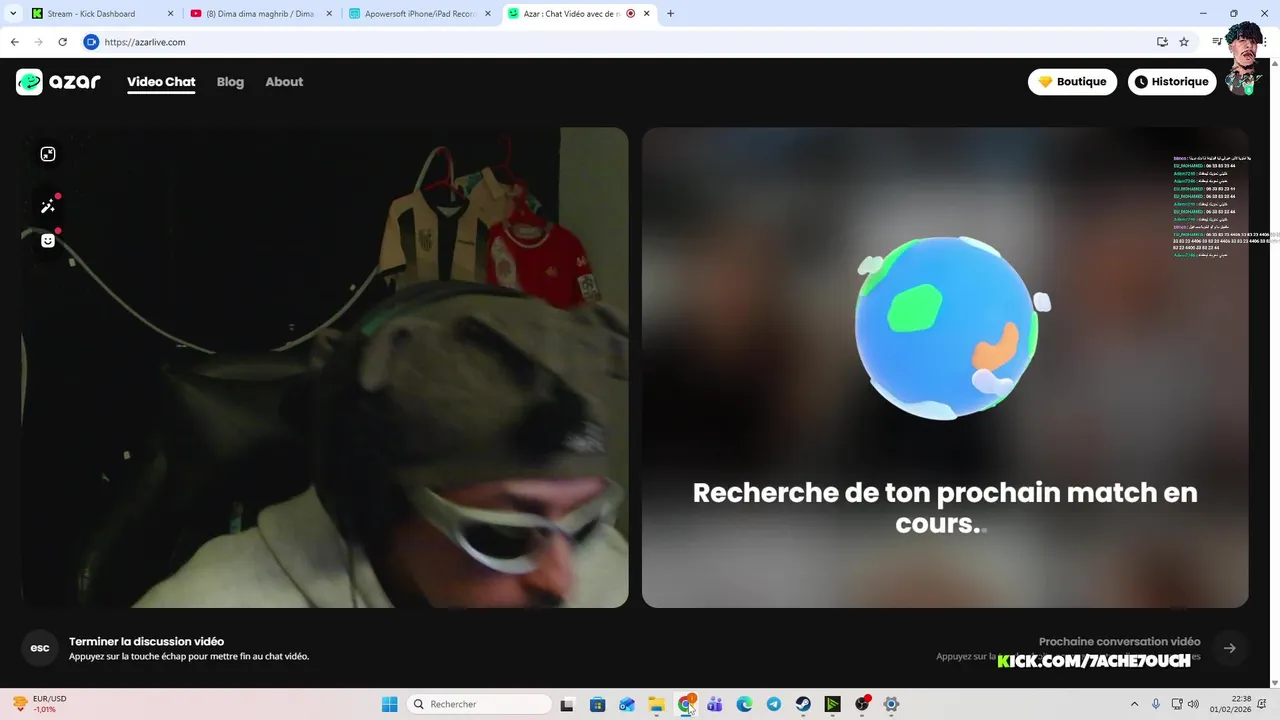Image resolution: width=1280 pixels, height=720 pixels.
Task: Click Chrome icon on taskbar
Action: pos(685,704)
